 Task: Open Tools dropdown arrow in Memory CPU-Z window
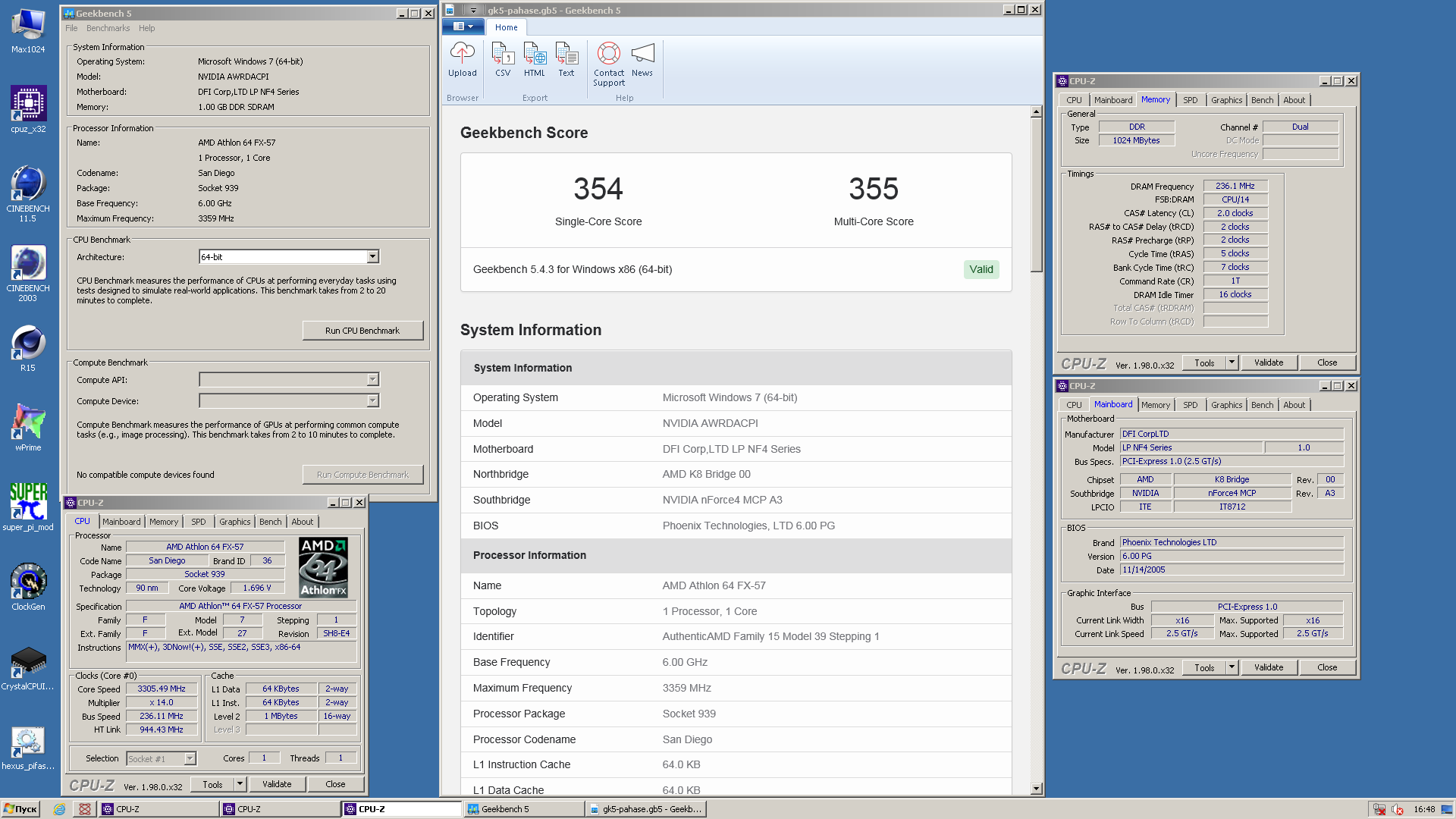pyautogui.click(x=1232, y=362)
